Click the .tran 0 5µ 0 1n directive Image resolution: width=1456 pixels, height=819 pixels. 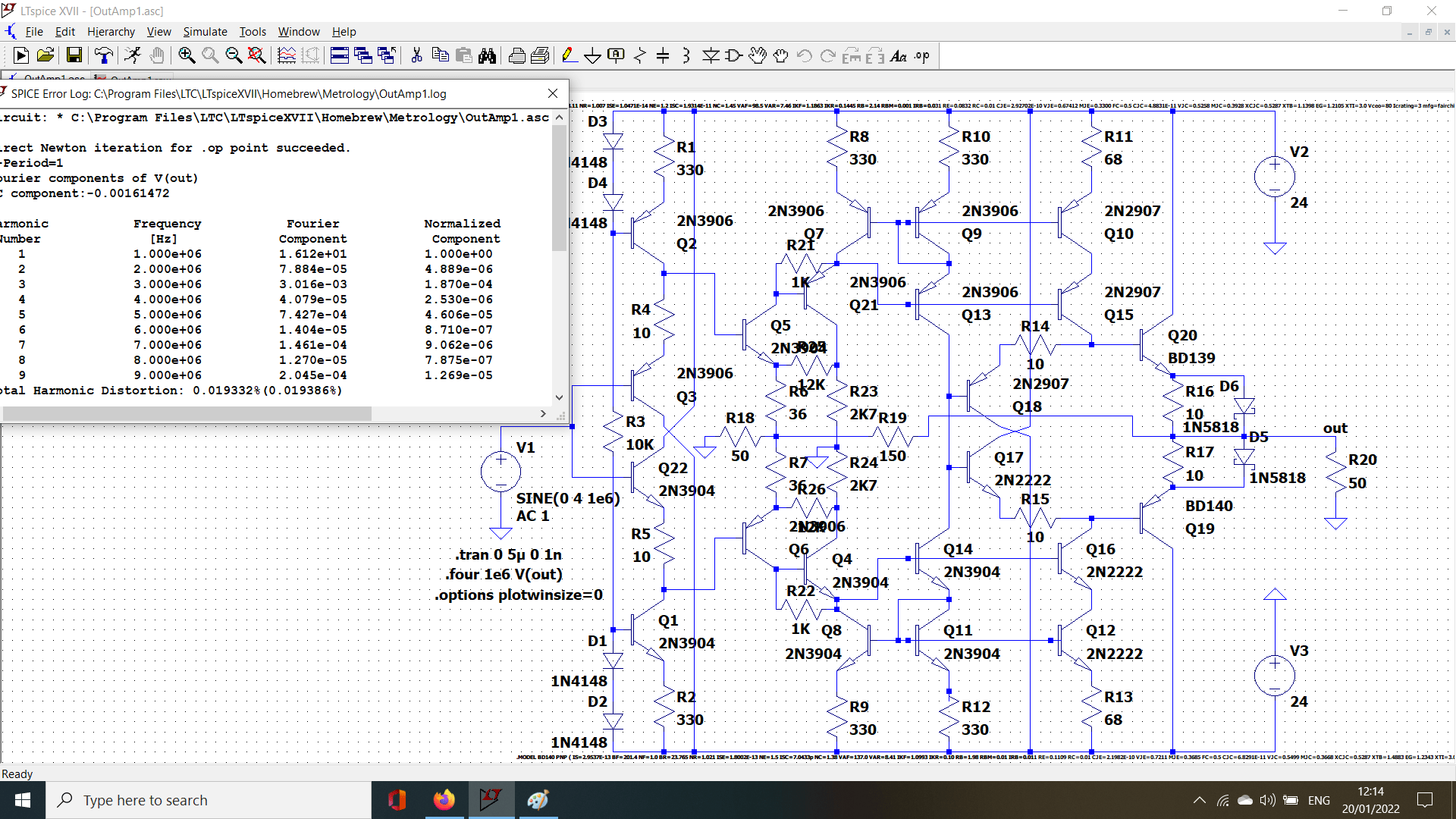tap(509, 554)
